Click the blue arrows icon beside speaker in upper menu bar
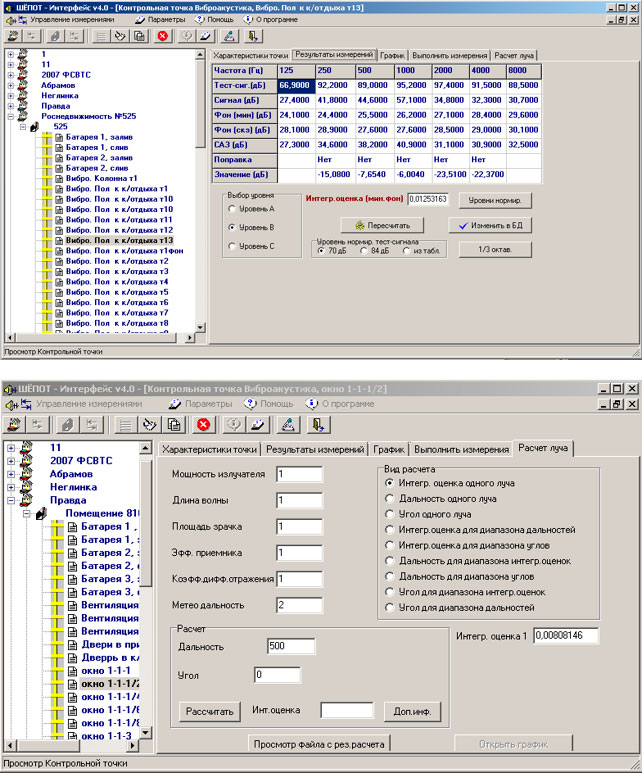Screen dimensions: 642x773 click(23, 20)
